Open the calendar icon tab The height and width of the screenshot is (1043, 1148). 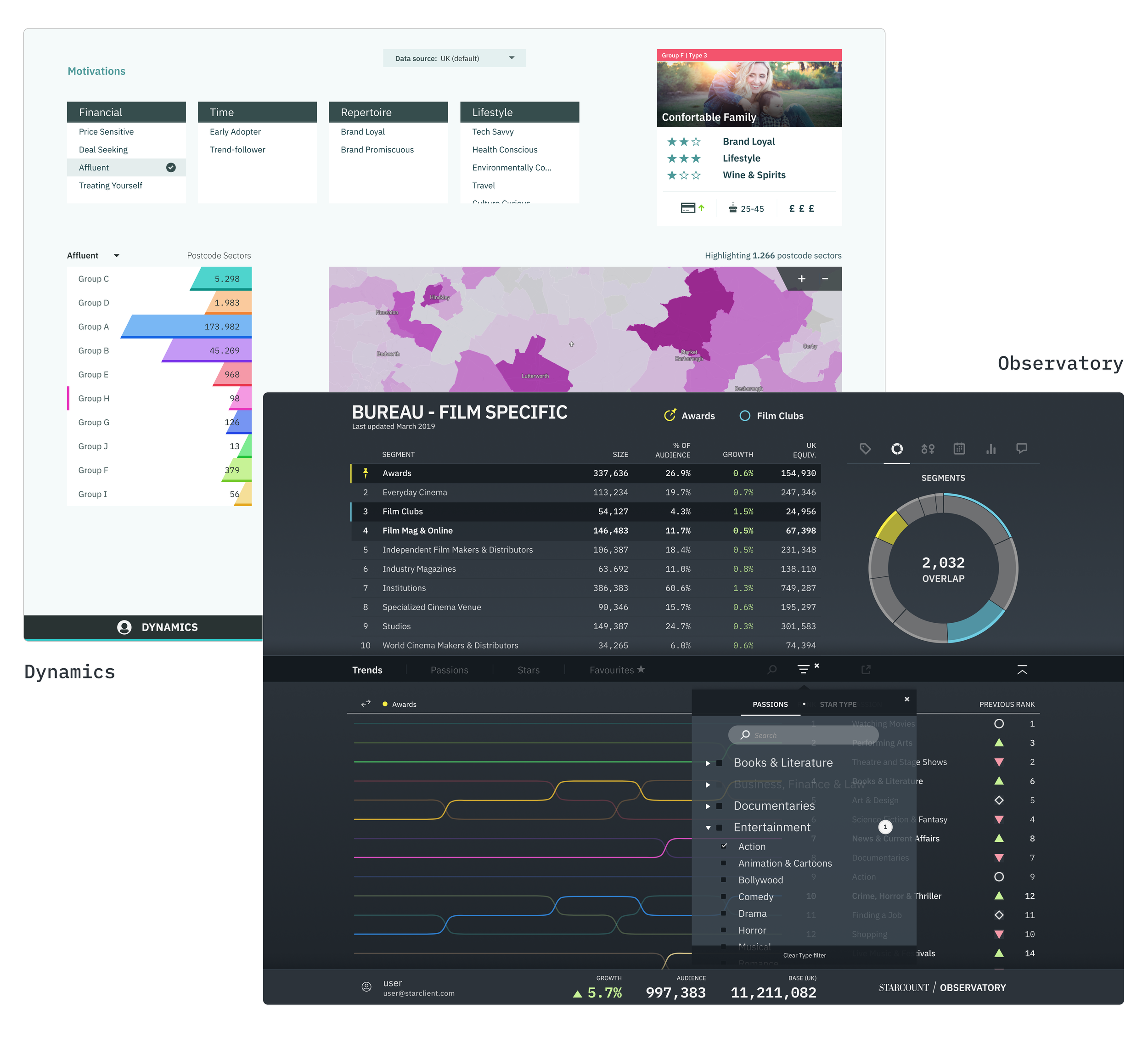point(959,449)
